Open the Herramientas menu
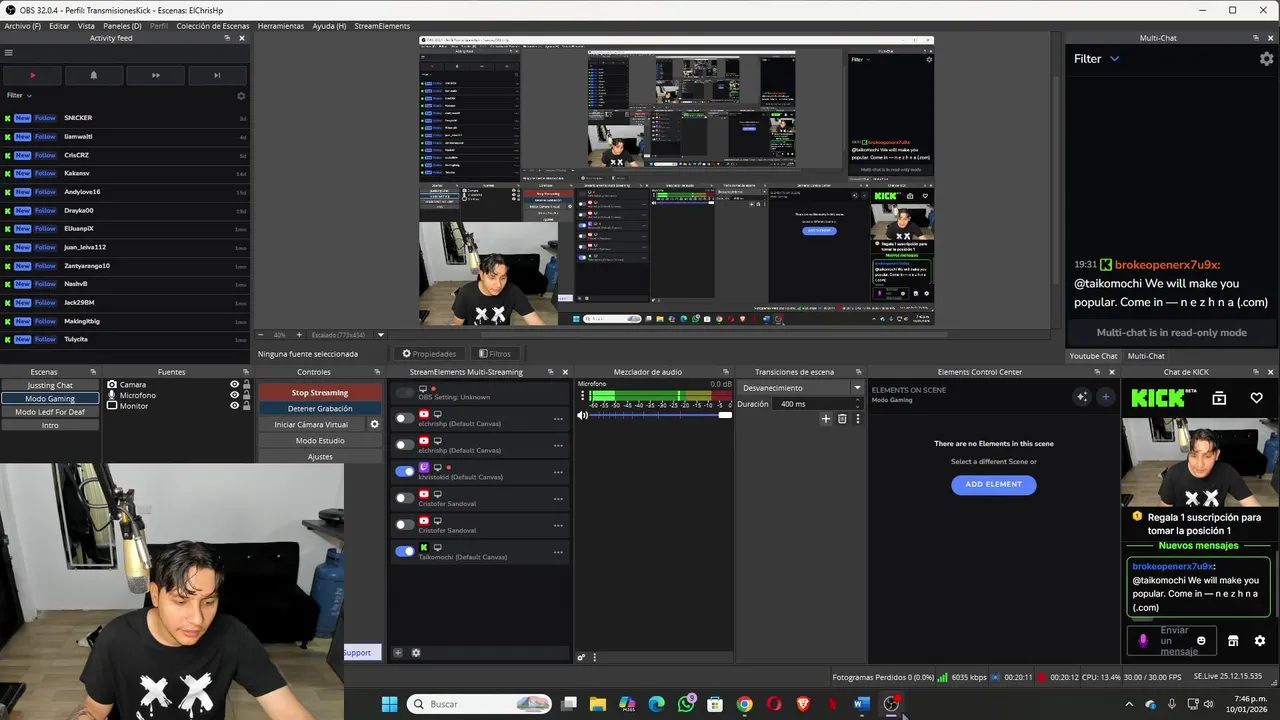The width and height of the screenshot is (1280, 720). pyautogui.click(x=281, y=26)
